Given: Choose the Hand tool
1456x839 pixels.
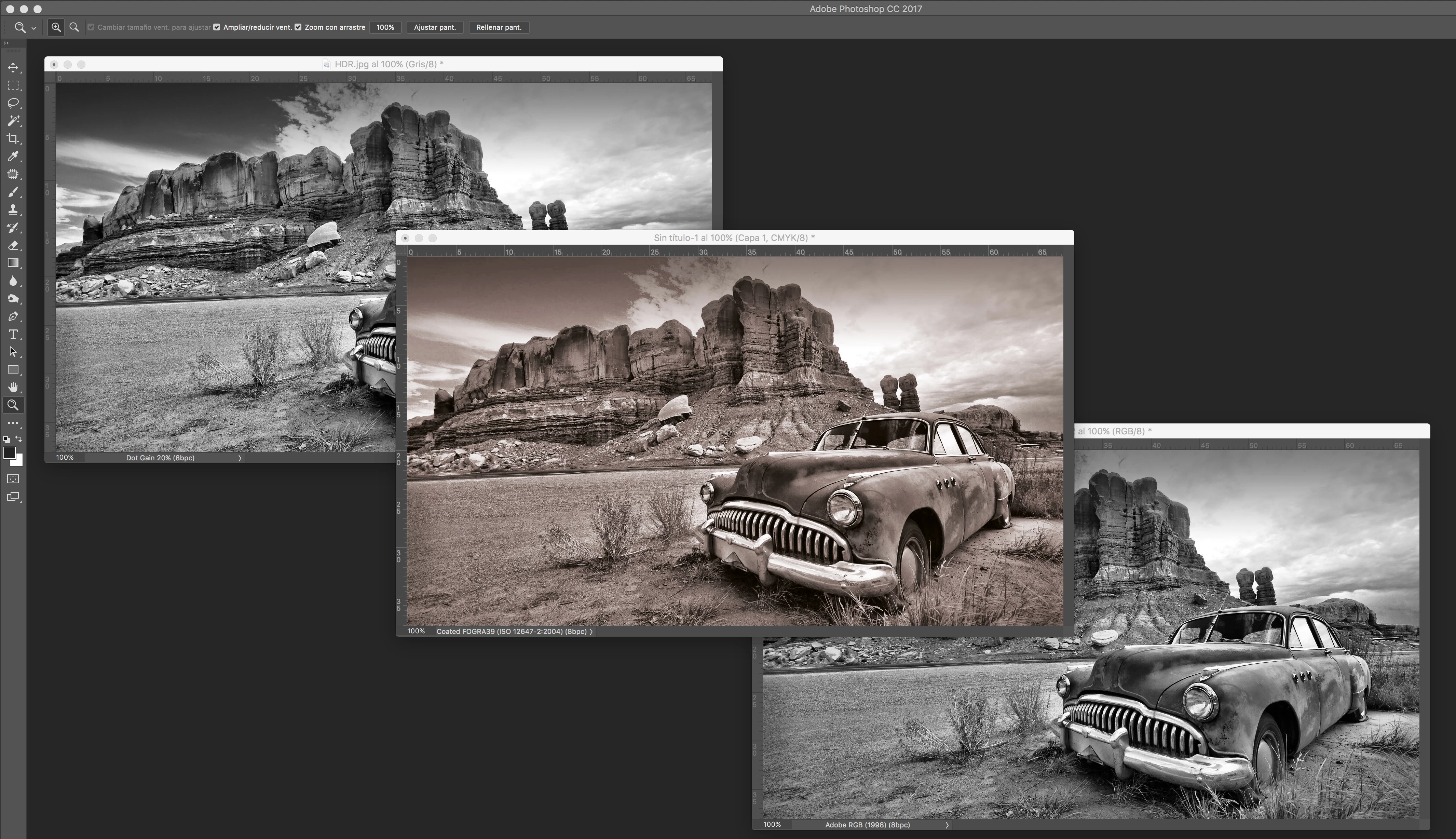Looking at the screenshot, I should tap(13, 387).
